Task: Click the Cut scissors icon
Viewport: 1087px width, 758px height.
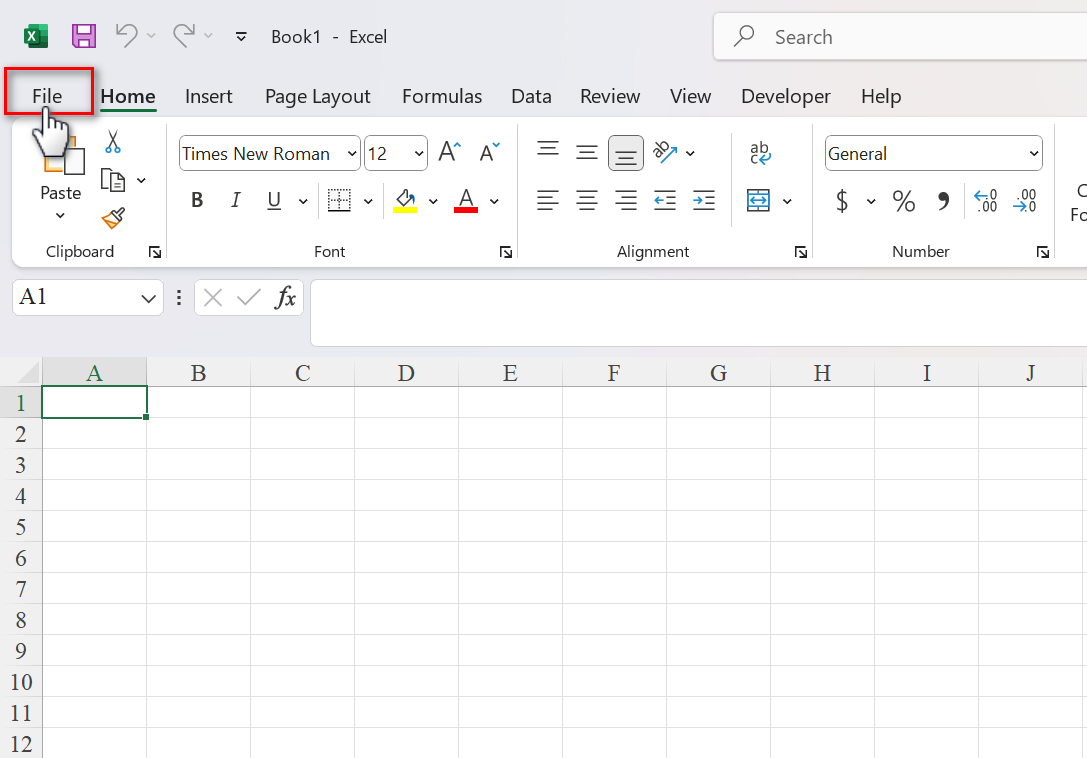Action: point(113,142)
